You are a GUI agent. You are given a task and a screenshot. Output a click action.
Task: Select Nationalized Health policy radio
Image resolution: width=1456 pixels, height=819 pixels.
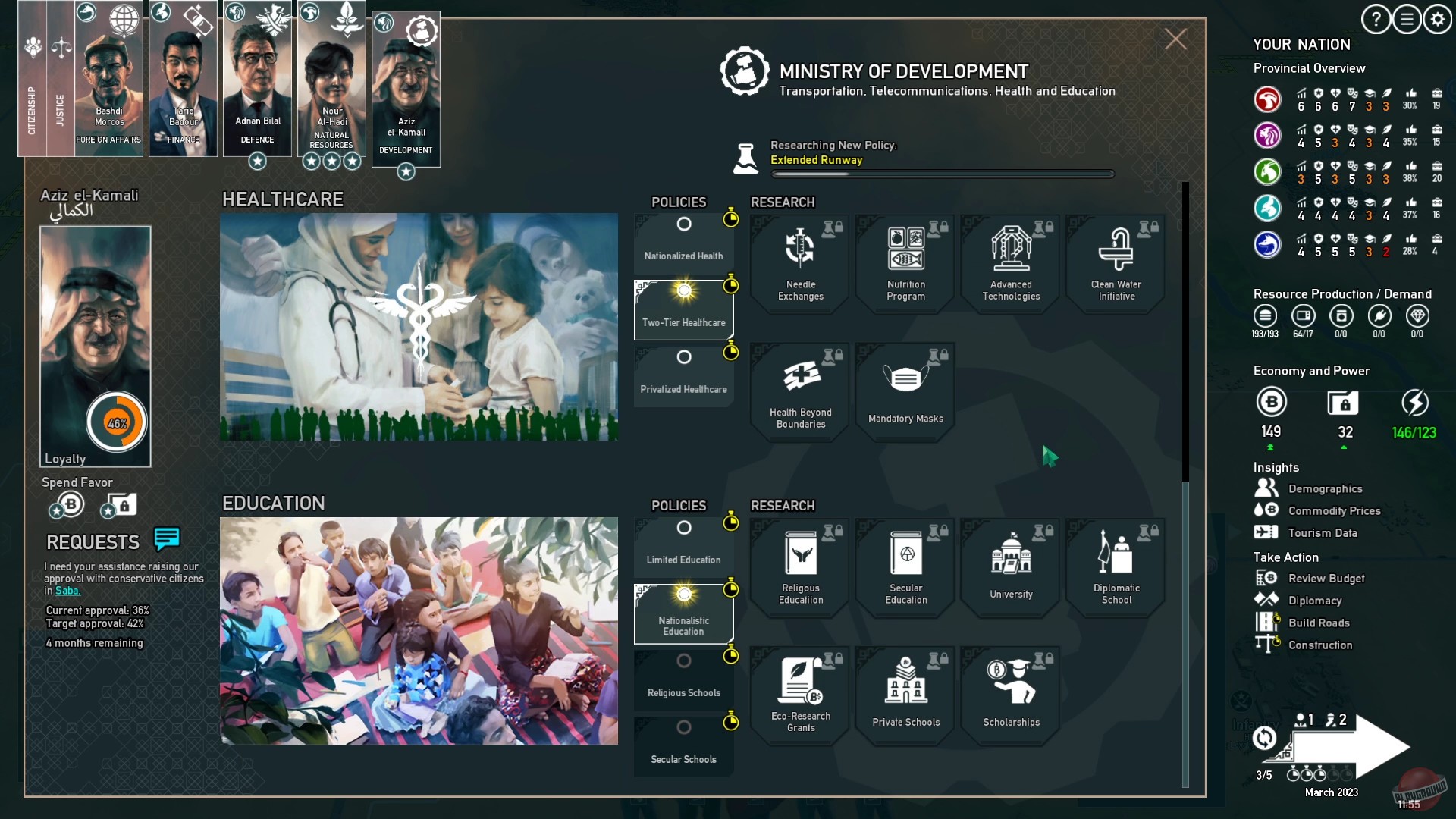pos(684,224)
